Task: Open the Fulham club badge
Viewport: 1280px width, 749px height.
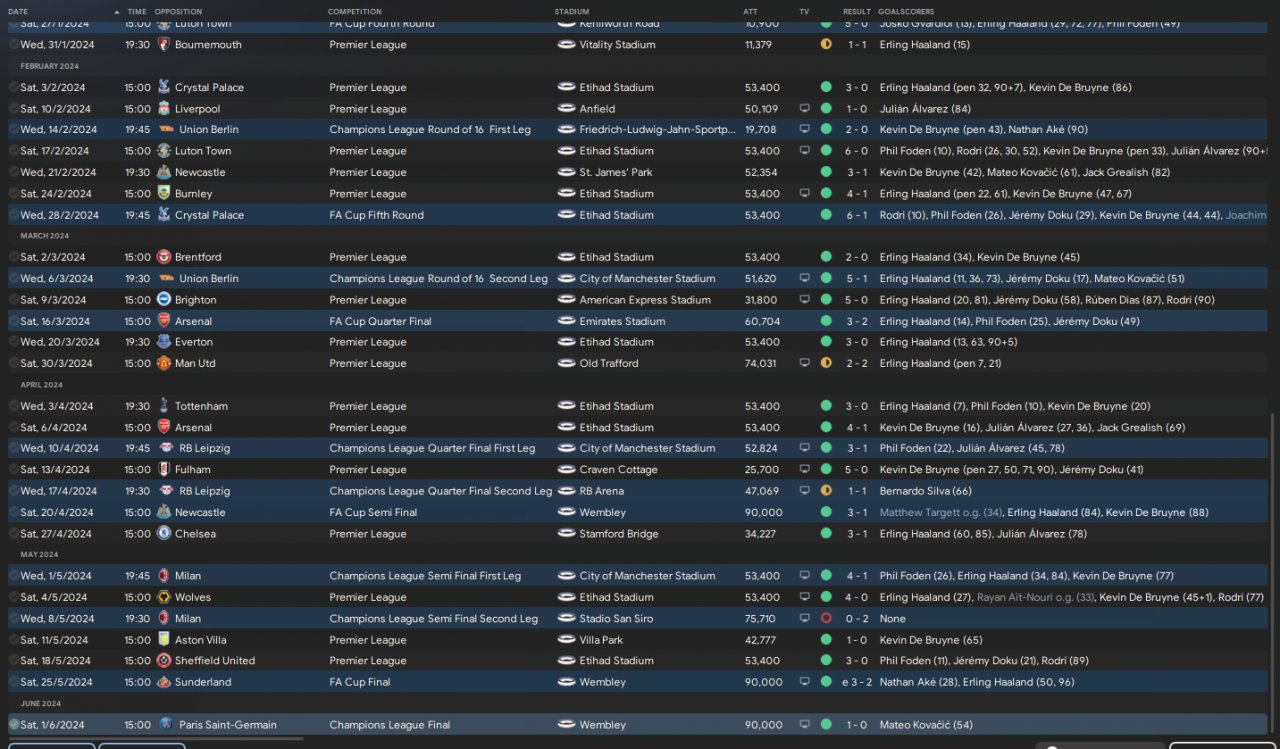Action: click(x=164, y=470)
